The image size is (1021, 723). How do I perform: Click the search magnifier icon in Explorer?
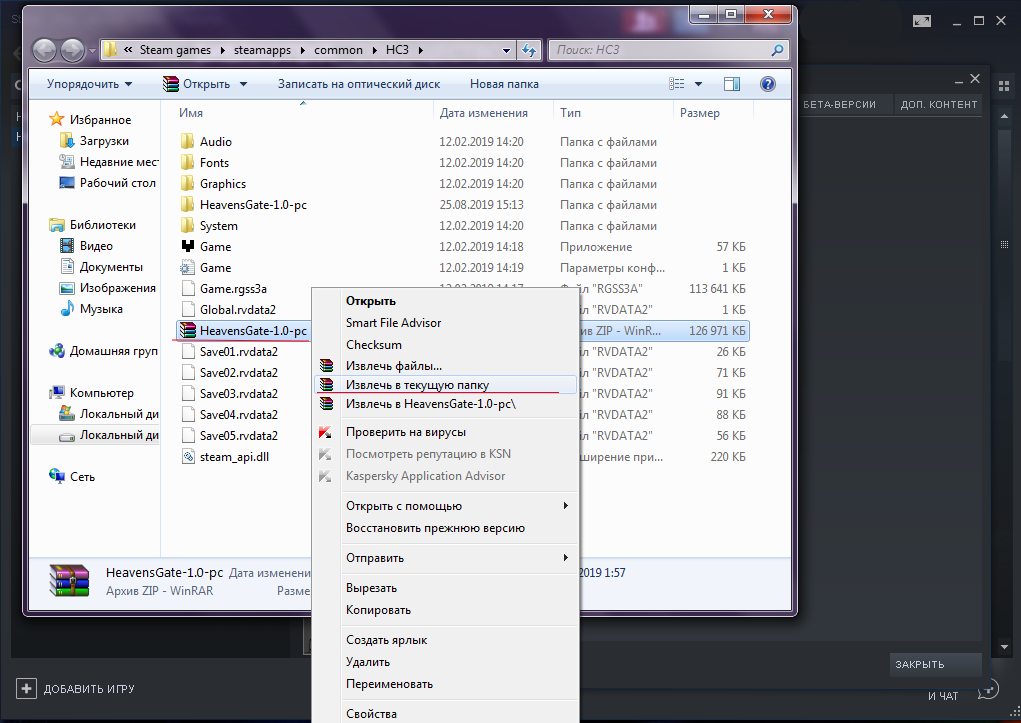pyautogui.click(x=777, y=50)
